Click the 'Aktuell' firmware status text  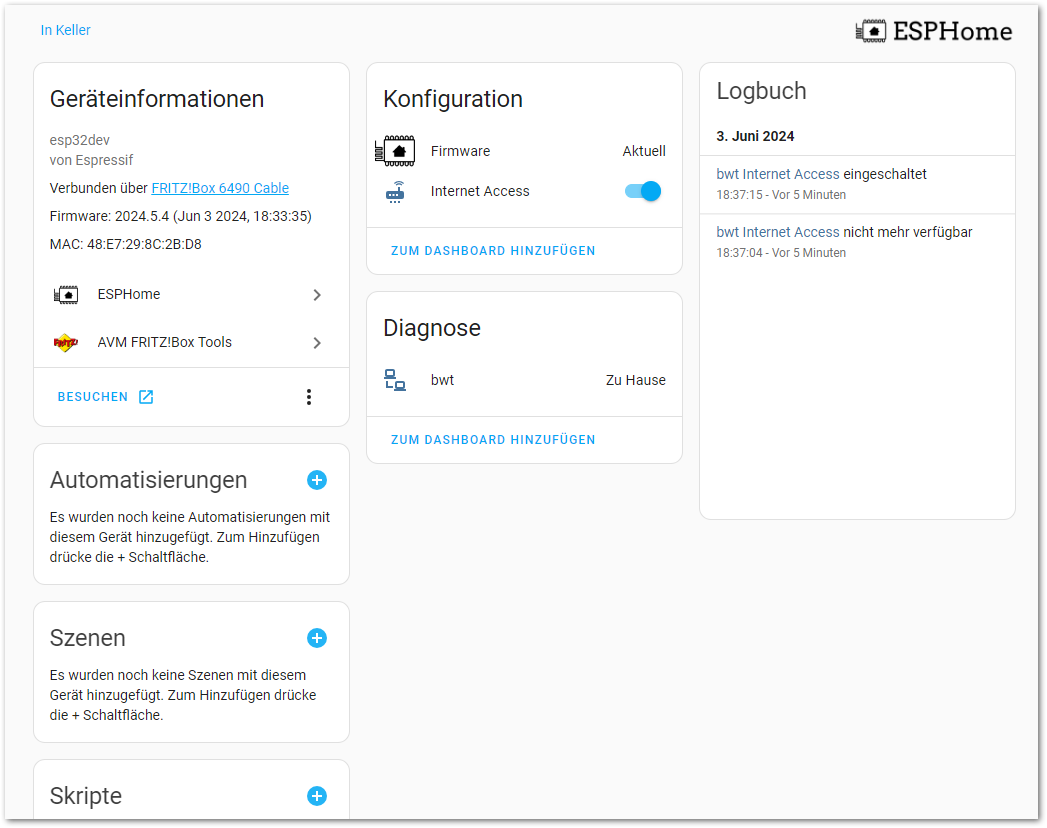click(x=644, y=152)
